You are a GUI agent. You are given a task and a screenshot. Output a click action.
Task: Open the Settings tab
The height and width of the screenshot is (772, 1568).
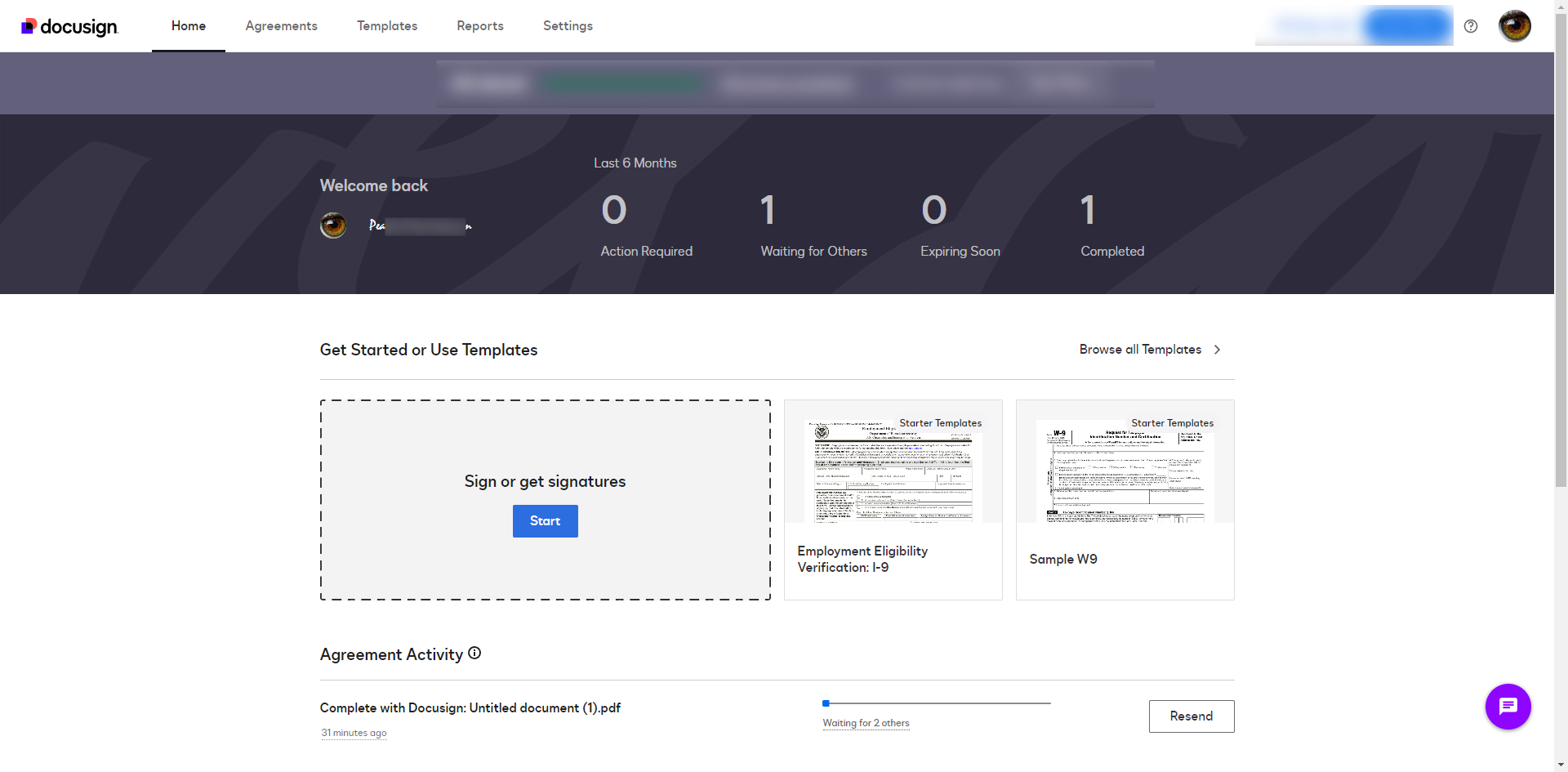click(x=568, y=25)
